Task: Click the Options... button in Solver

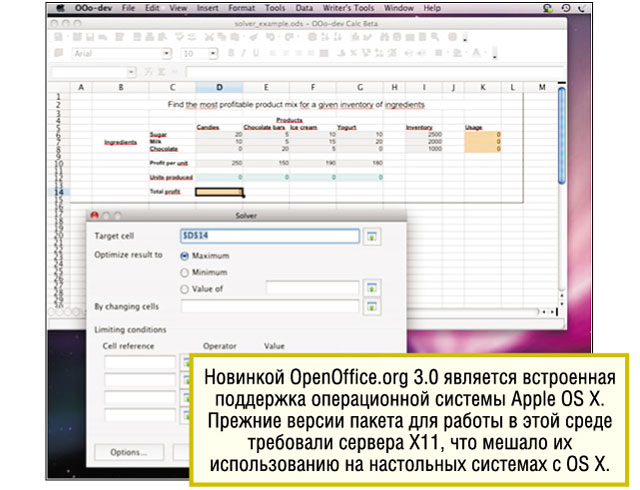Action: [x=129, y=452]
